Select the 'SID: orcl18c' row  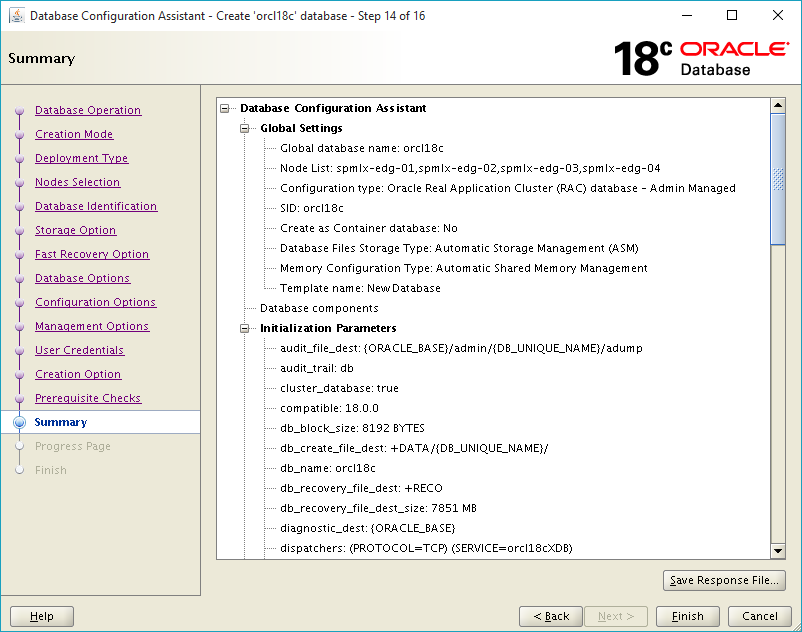(311, 208)
